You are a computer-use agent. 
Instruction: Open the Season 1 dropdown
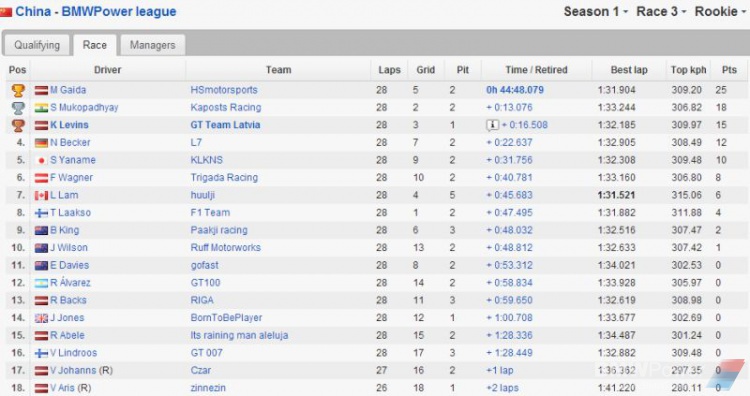click(596, 11)
